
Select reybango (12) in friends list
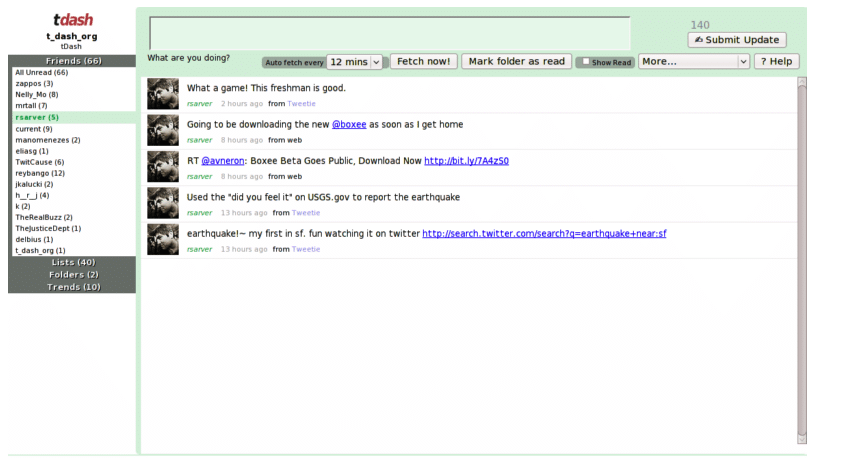pyautogui.click(x=40, y=173)
